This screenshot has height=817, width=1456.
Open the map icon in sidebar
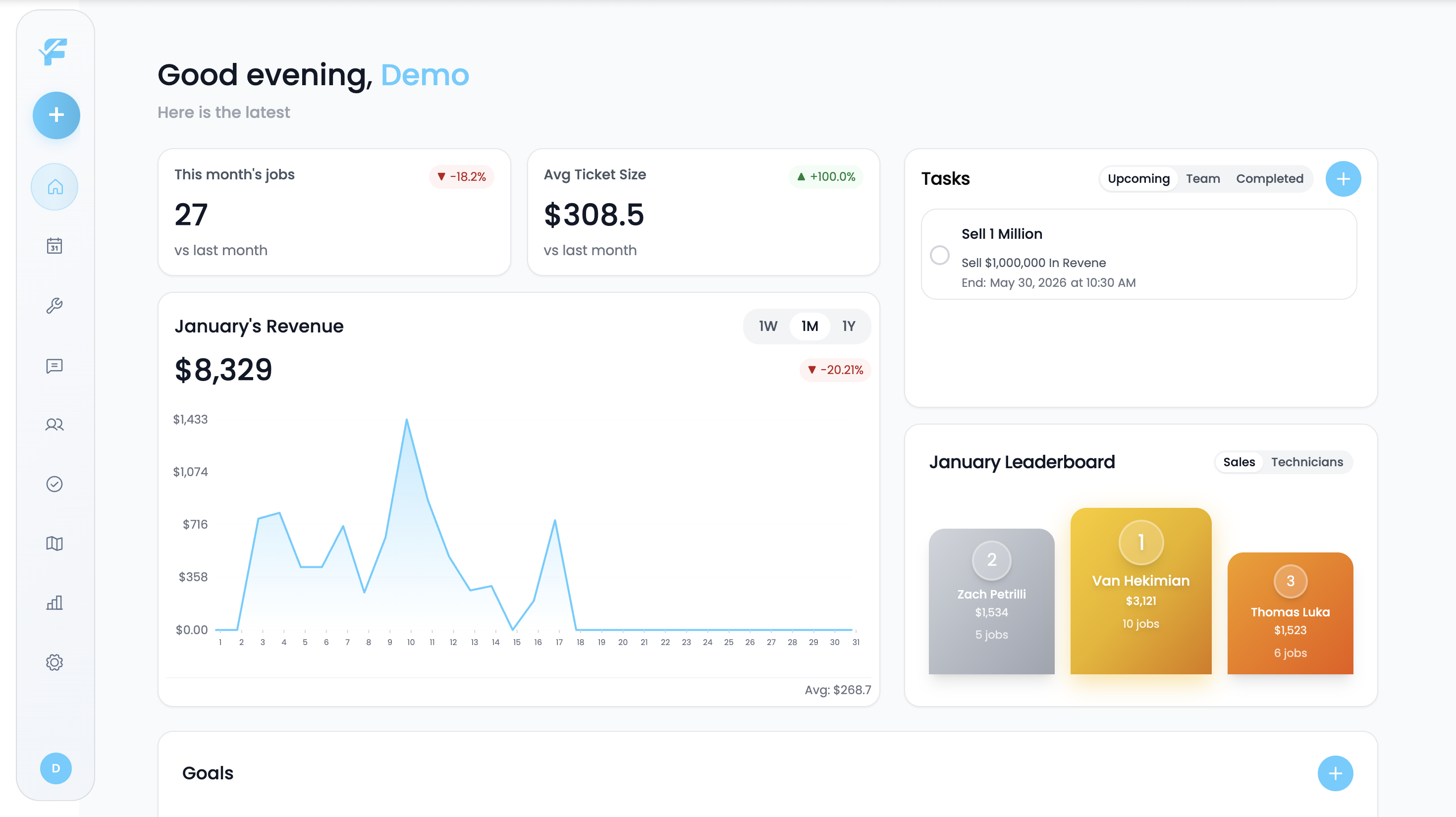pyautogui.click(x=55, y=544)
